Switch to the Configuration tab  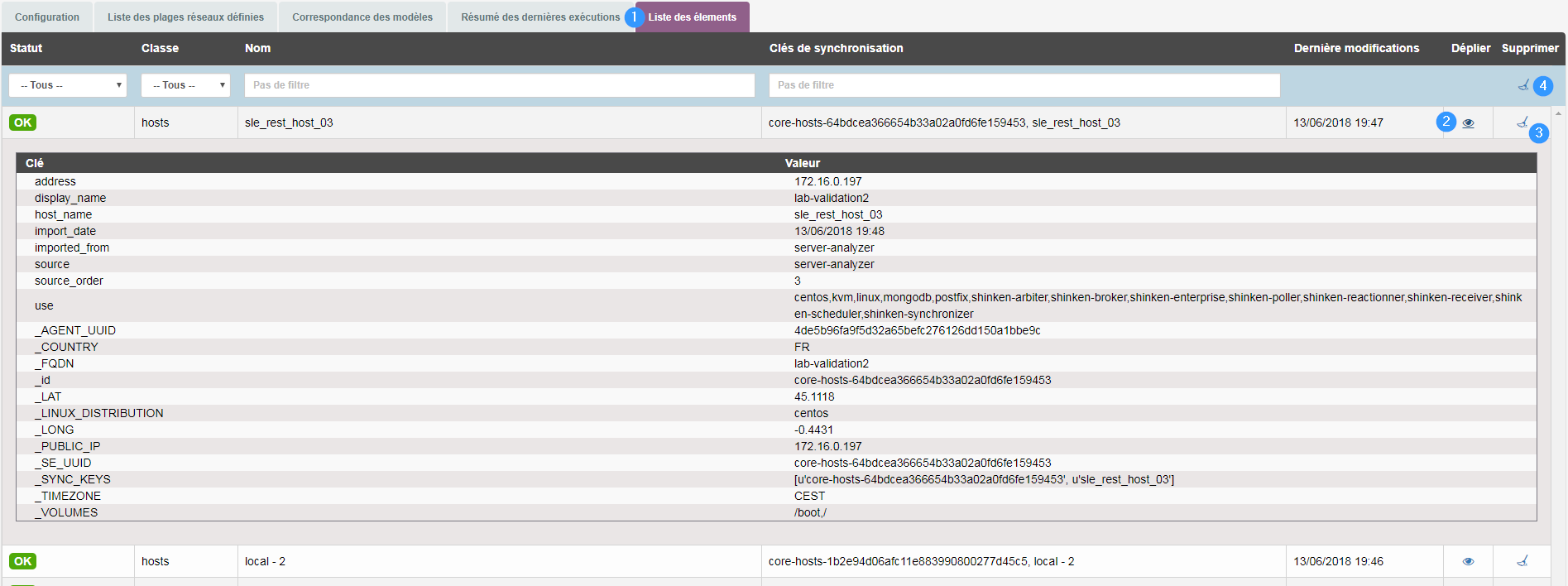(47, 17)
